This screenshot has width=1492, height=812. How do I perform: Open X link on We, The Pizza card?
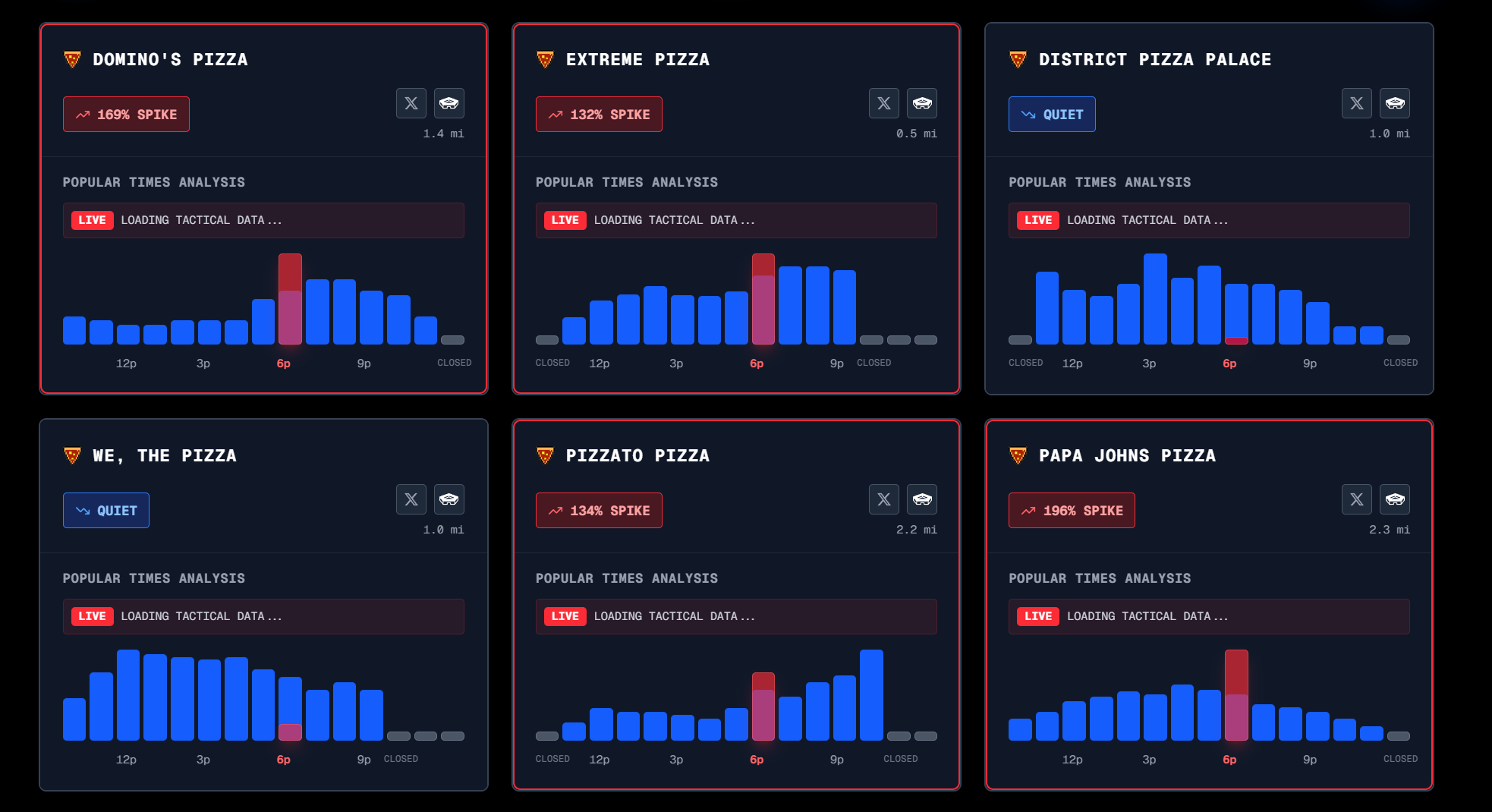pyautogui.click(x=411, y=499)
